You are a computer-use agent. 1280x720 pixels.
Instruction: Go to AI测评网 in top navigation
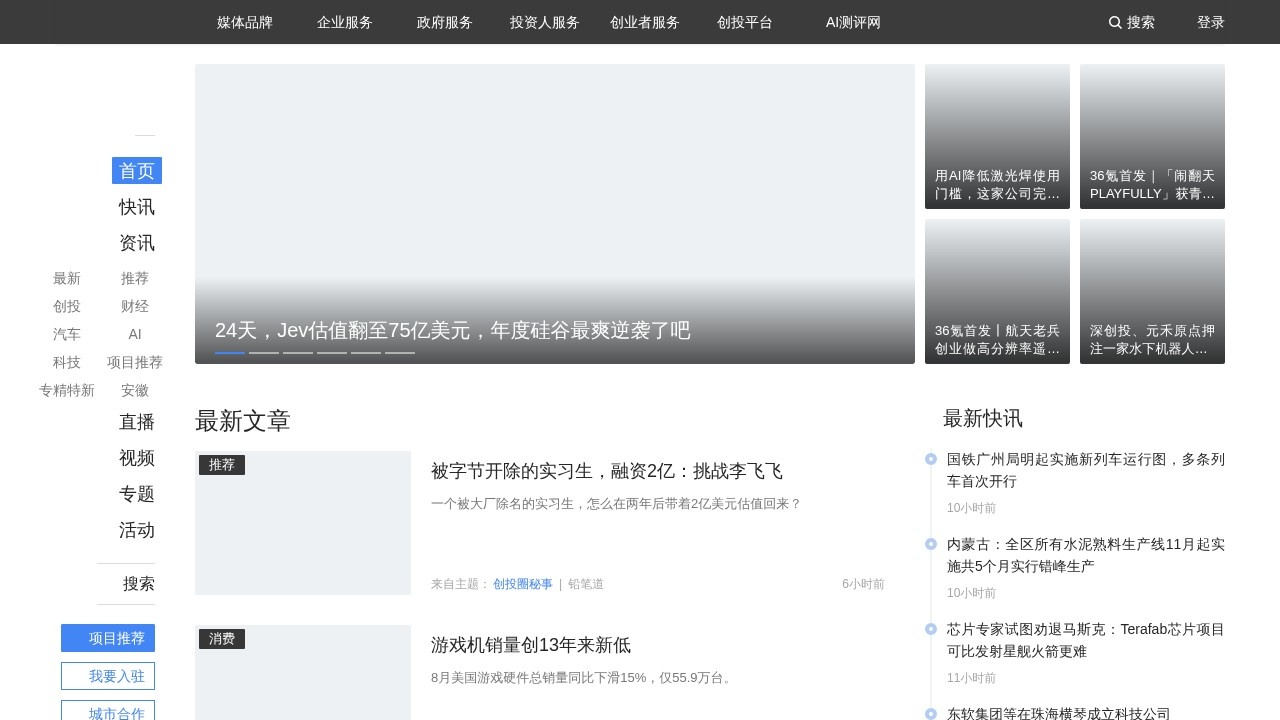pos(853,22)
